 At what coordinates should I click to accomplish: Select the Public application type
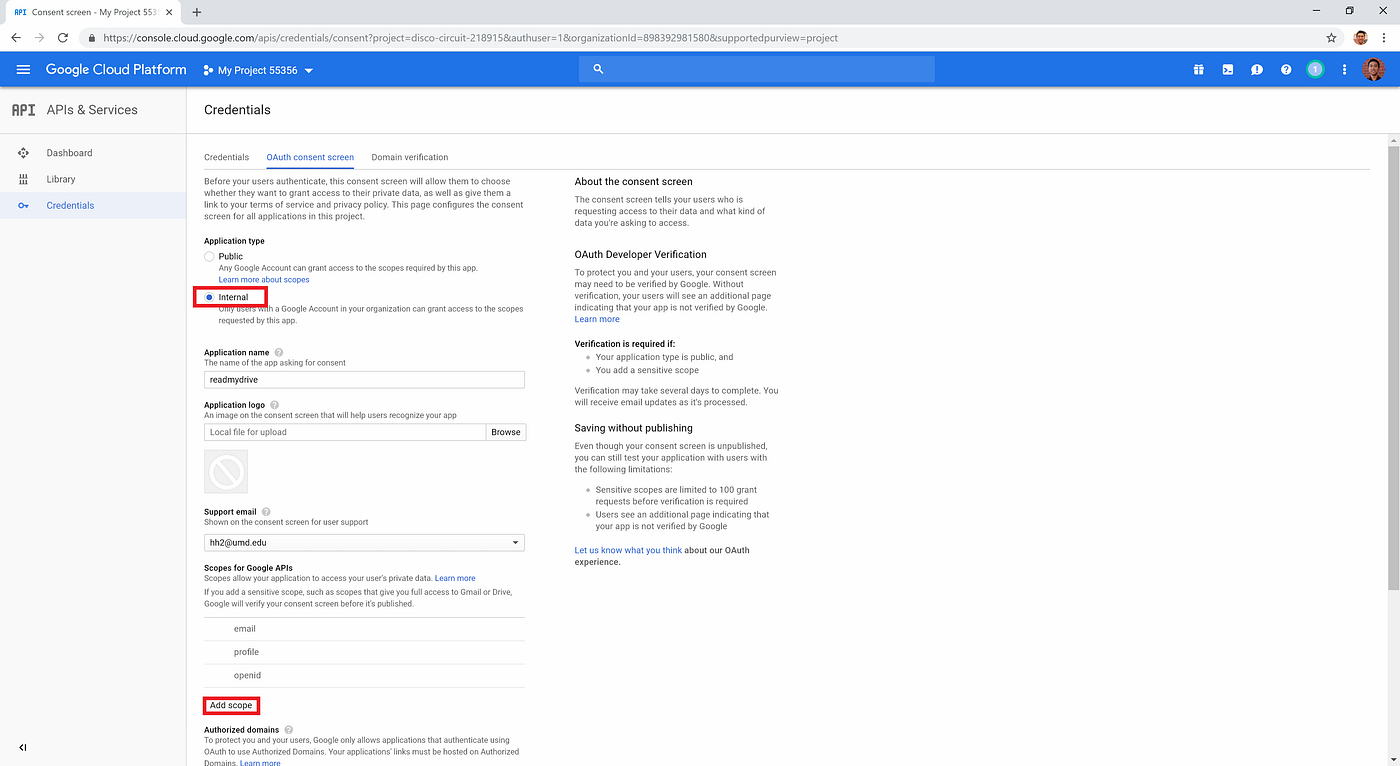210,255
